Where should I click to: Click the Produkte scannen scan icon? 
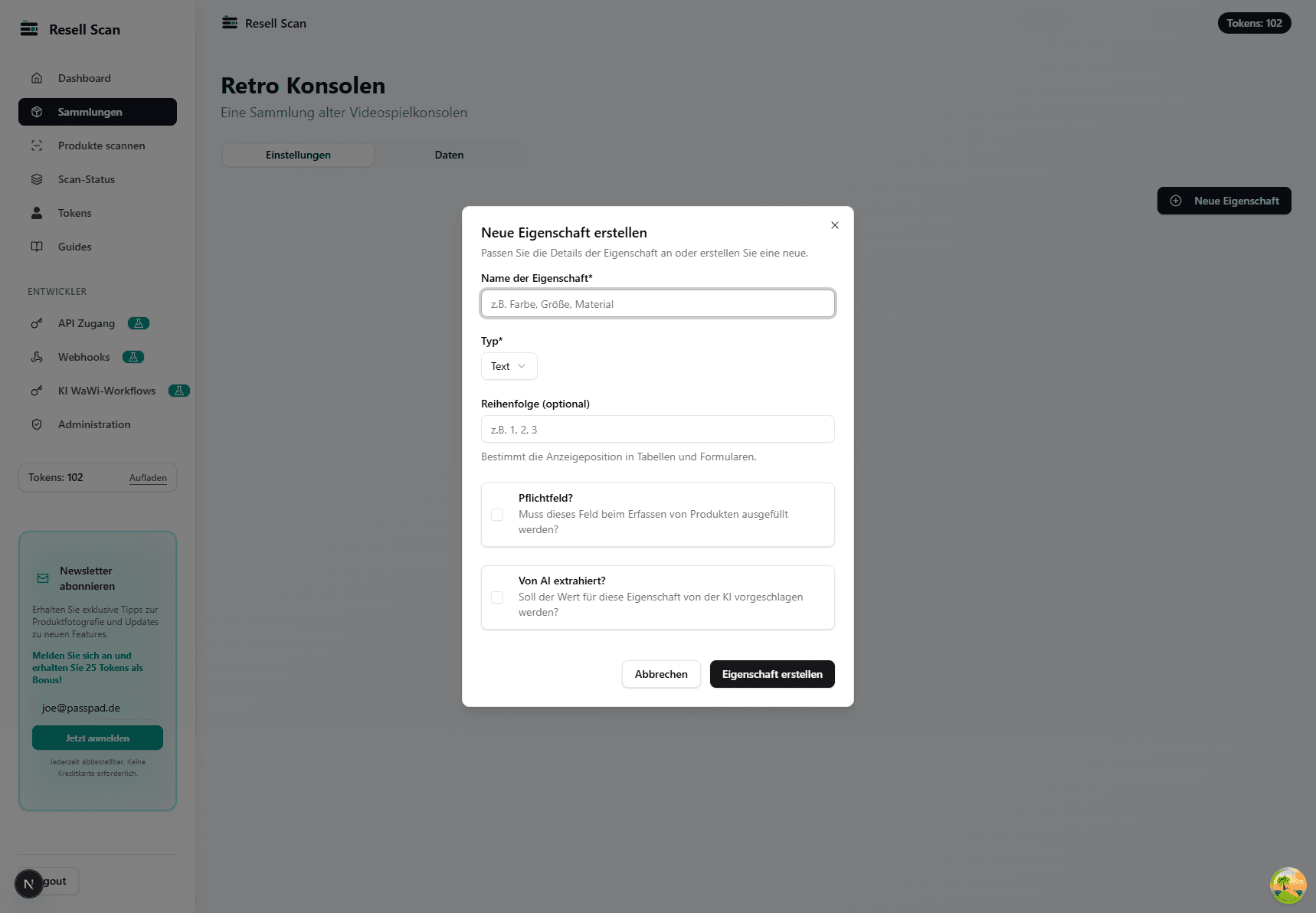37,146
